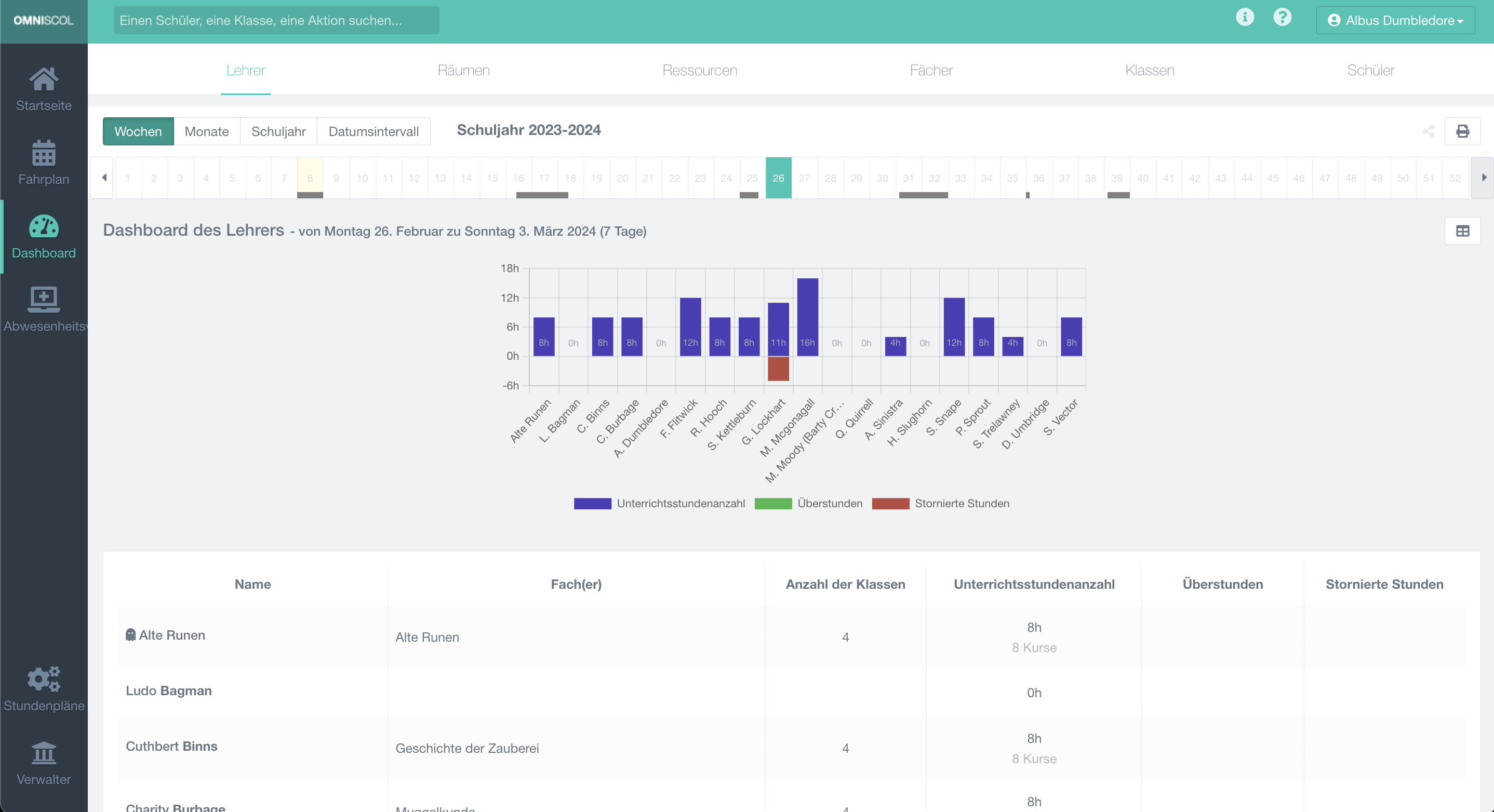Switch to the Klassen tab

1149,70
